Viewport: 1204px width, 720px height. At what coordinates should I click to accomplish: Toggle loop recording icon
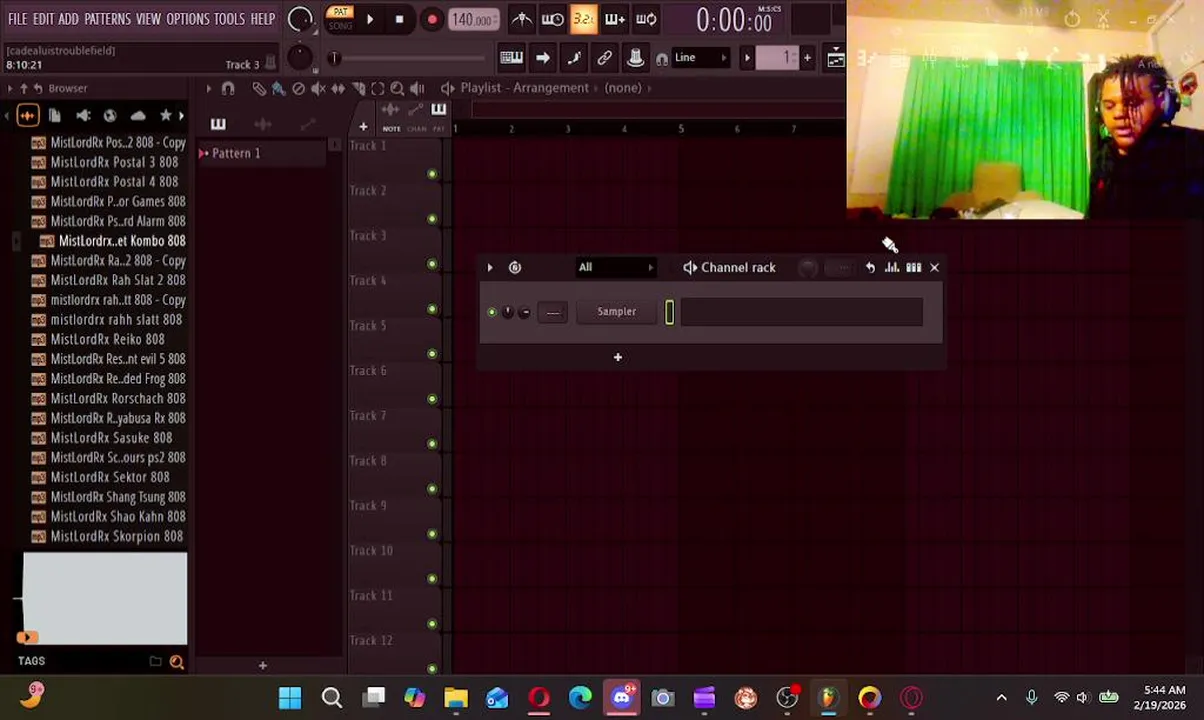pos(646,19)
